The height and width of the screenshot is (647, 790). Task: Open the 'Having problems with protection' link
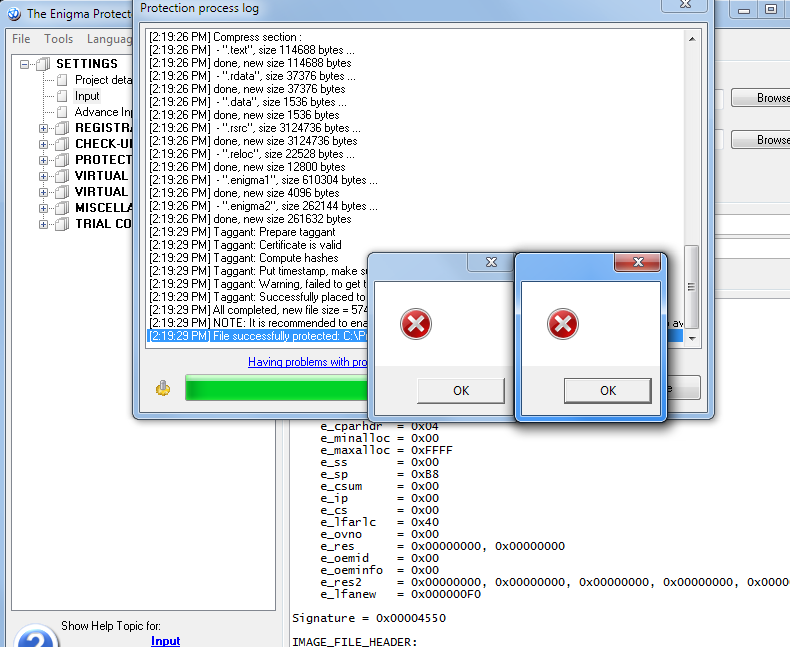coord(307,362)
